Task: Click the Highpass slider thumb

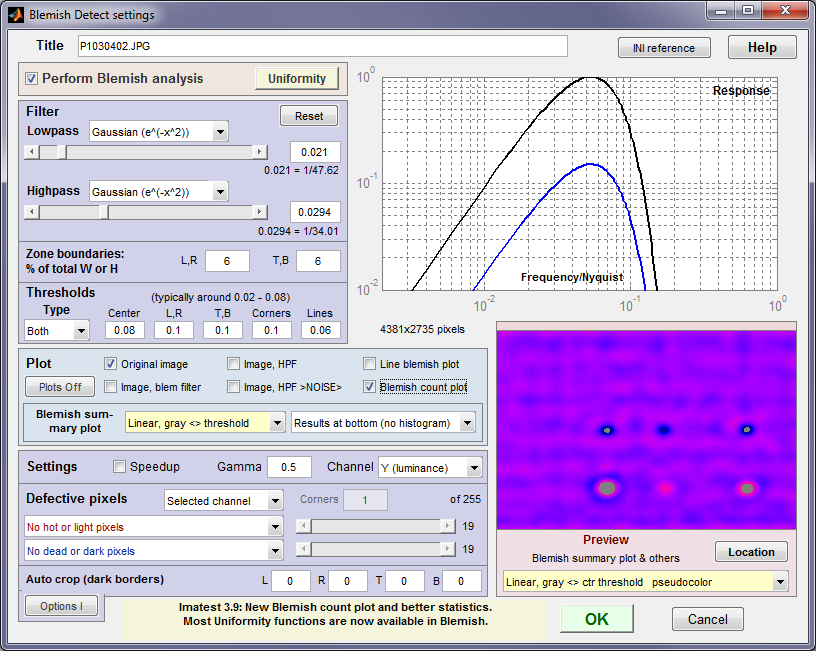Action: pos(104,212)
